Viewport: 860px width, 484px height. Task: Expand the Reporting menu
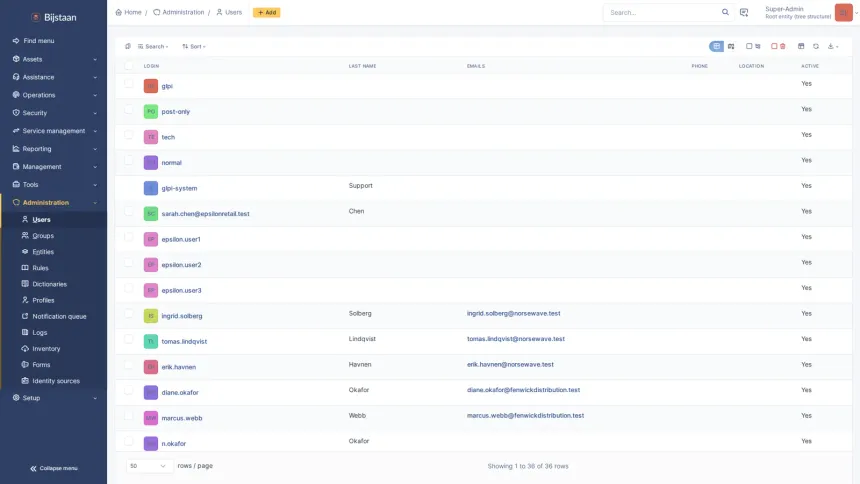[54, 149]
